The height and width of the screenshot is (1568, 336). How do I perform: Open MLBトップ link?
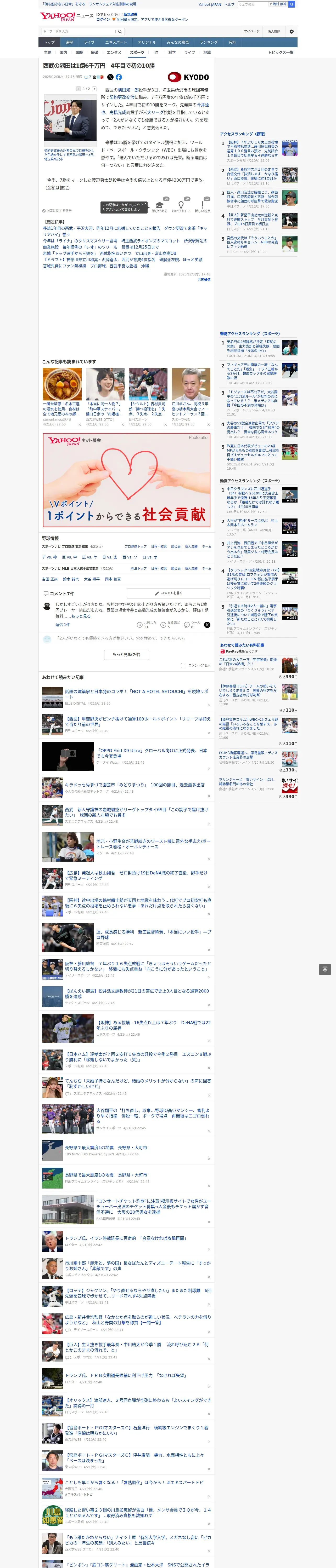[x=138, y=568]
